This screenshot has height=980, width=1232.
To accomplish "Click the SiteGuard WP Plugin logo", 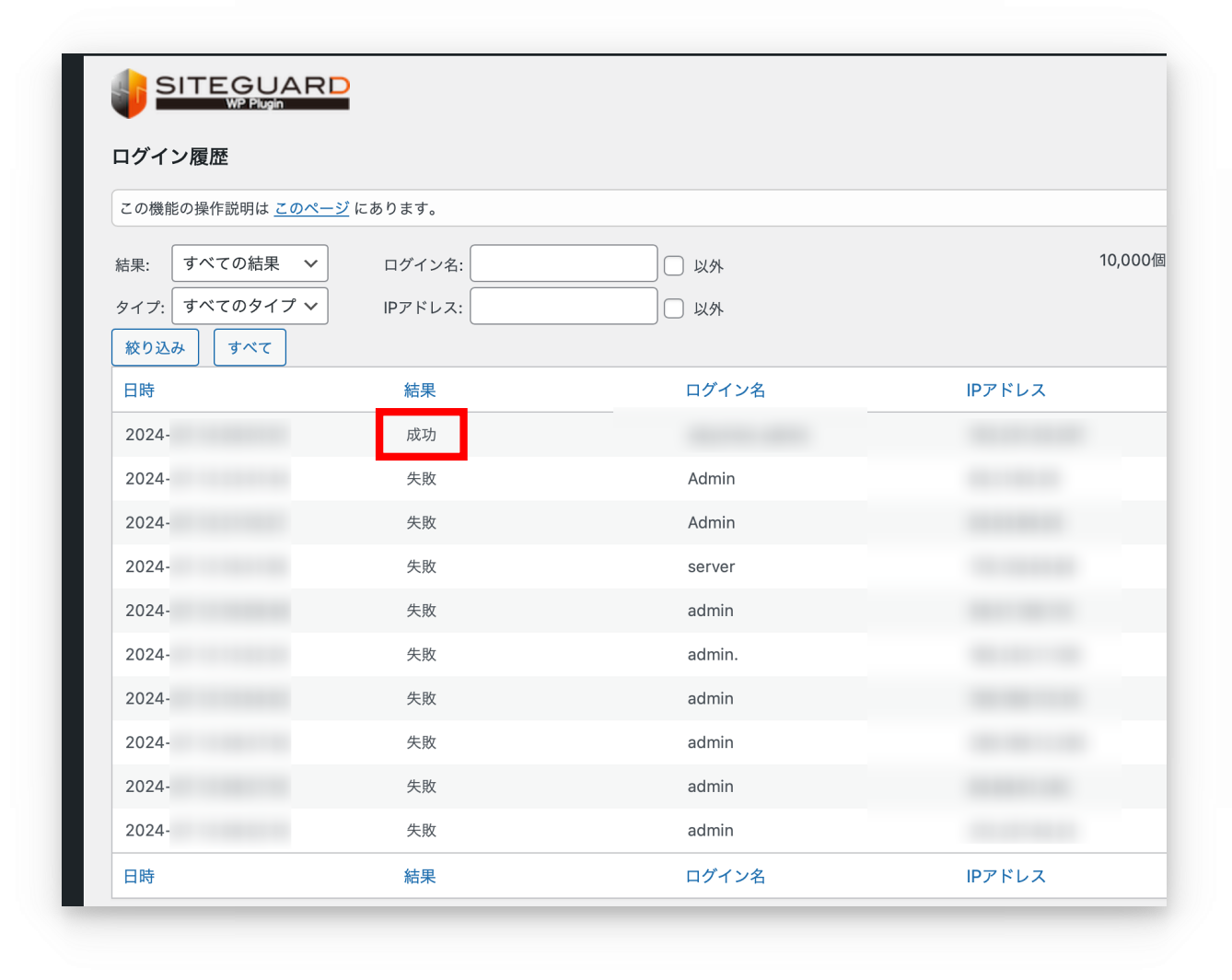I will pos(230,93).
